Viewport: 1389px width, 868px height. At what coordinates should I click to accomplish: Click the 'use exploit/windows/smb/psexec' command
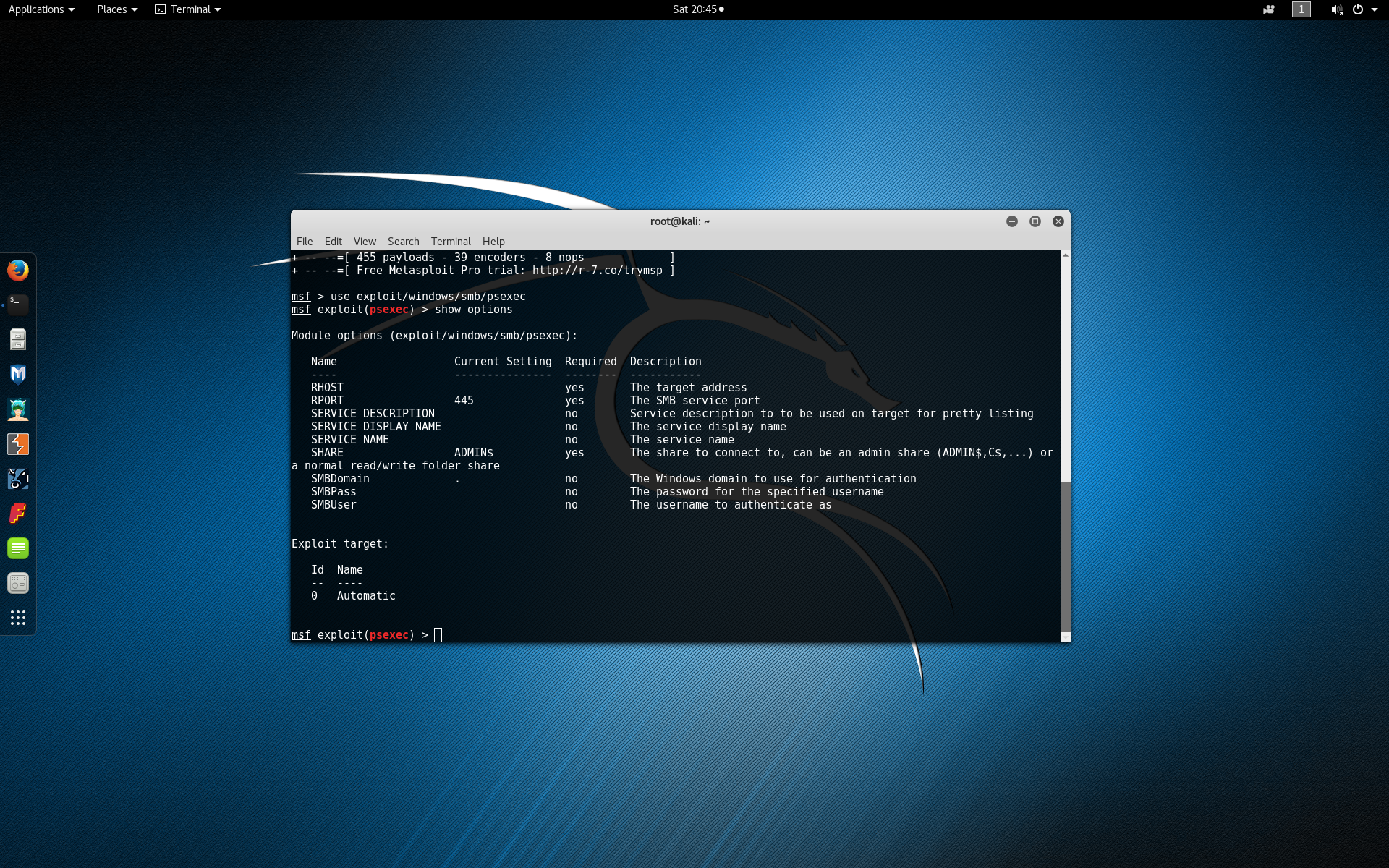tap(428, 297)
